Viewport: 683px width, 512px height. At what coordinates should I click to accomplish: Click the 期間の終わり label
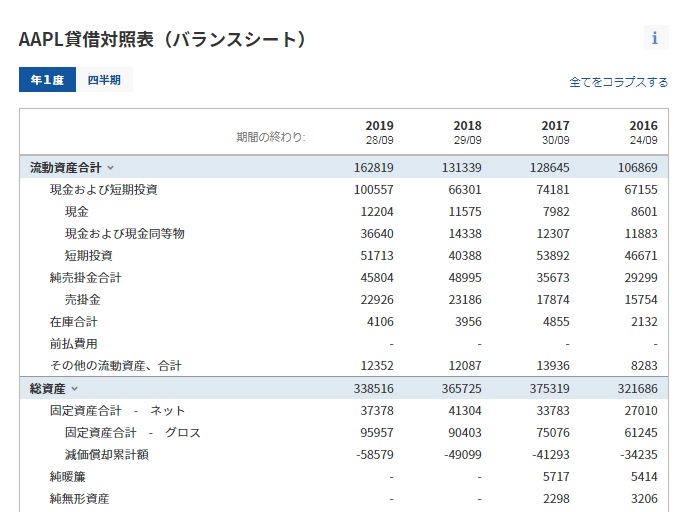pos(271,137)
